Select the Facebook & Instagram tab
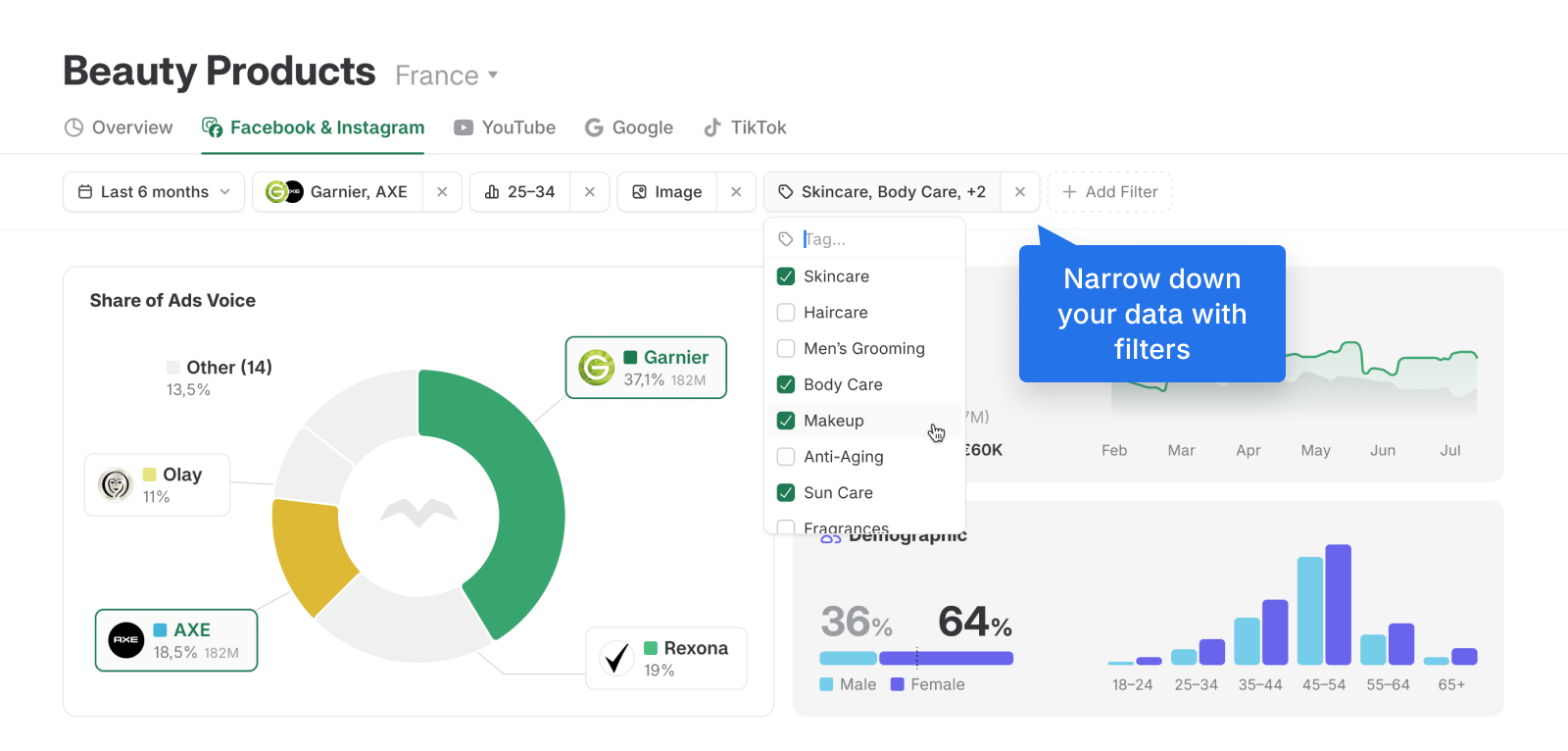Viewport: 1568px width, 751px height. (313, 127)
